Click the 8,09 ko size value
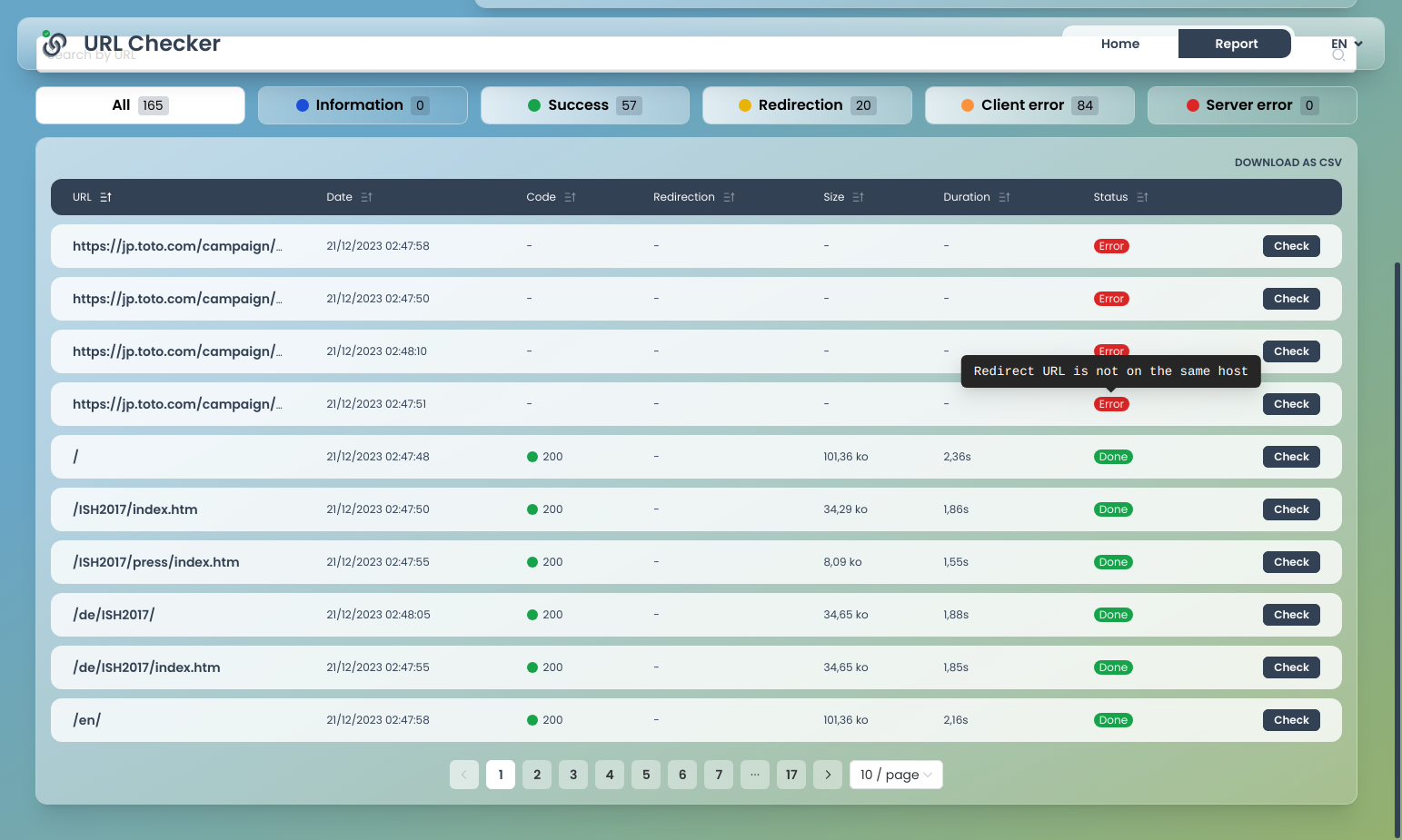The height and width of the screenshot is (840, 1402). tap(842, 562)
